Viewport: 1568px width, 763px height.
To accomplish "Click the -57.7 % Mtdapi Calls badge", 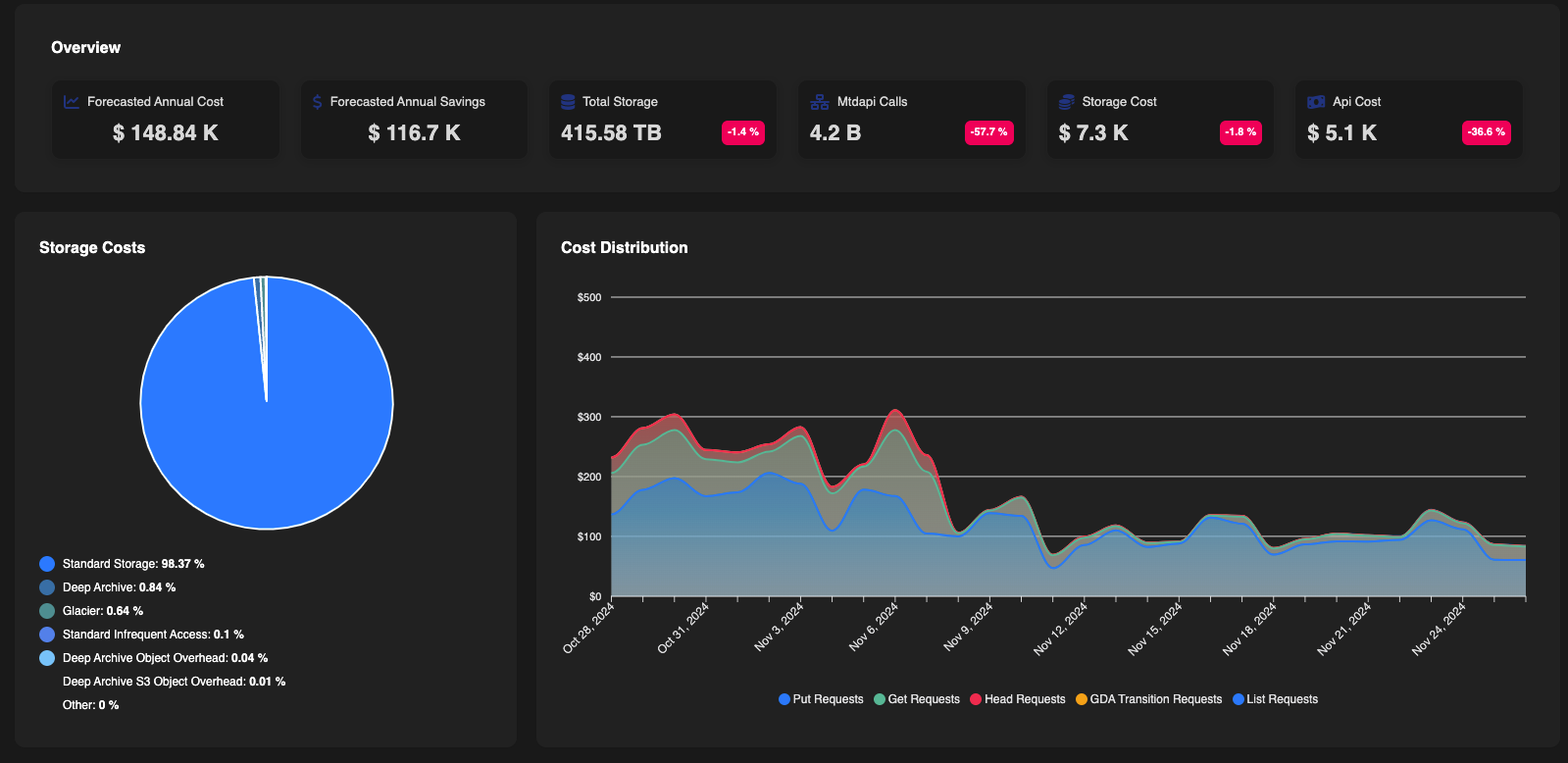I will (989, 132).
